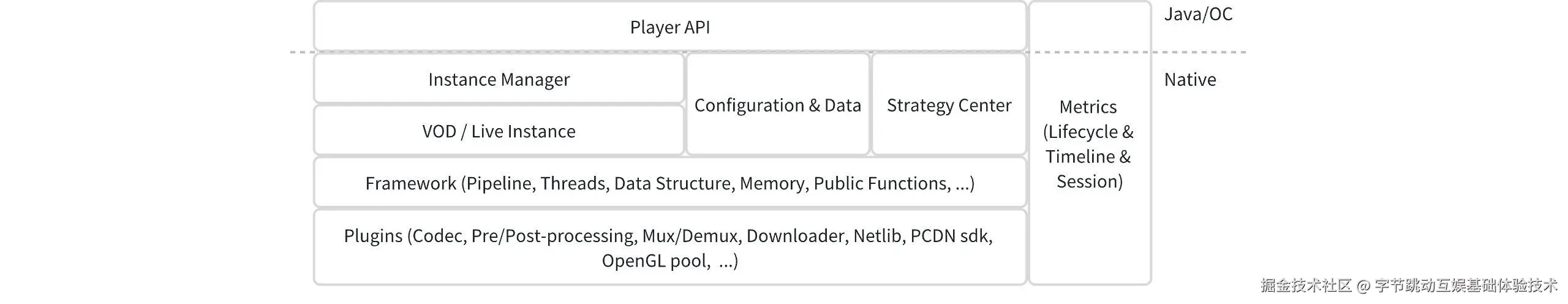The width and height of the screenshot is (1568, 304).
Task: Click the Native layer label
Action: 1189,80
